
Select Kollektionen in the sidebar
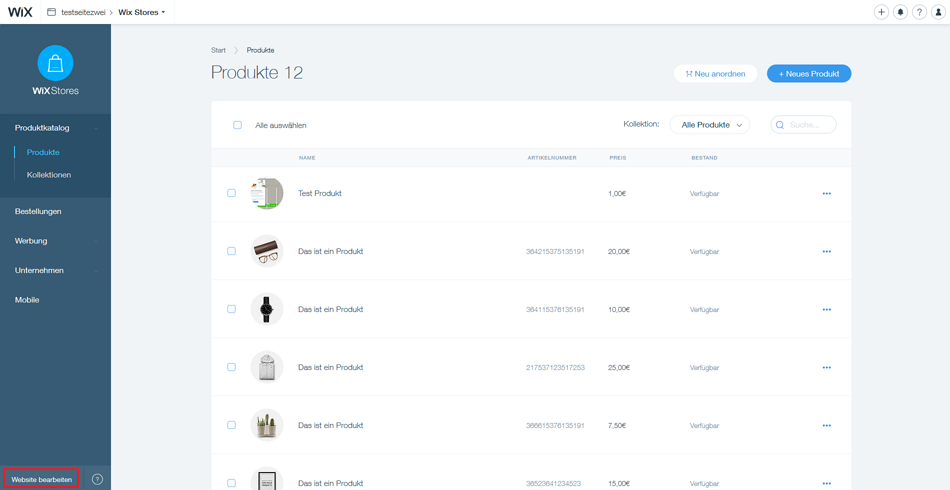pyautogui.click(x=49, y=175)
